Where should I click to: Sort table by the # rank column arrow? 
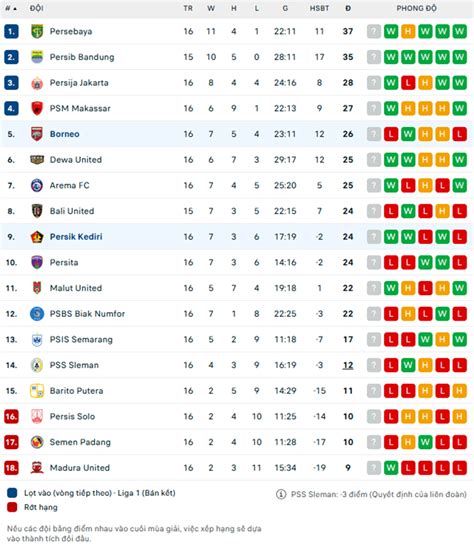(11, 8)
